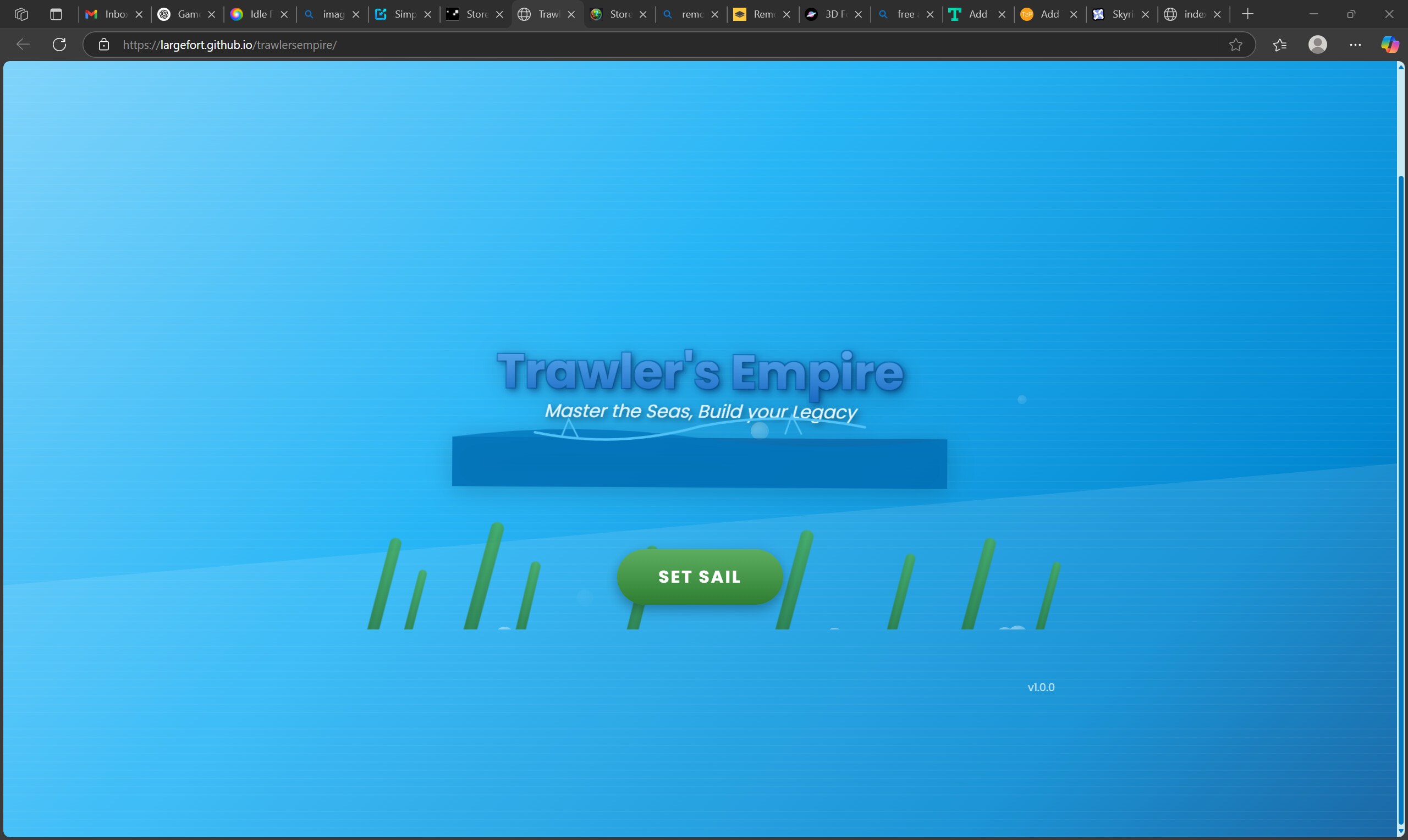This screenshot has height=840, width=1408.
Task: Click the v1.0.0 version label
Action: coord(1041,687)
